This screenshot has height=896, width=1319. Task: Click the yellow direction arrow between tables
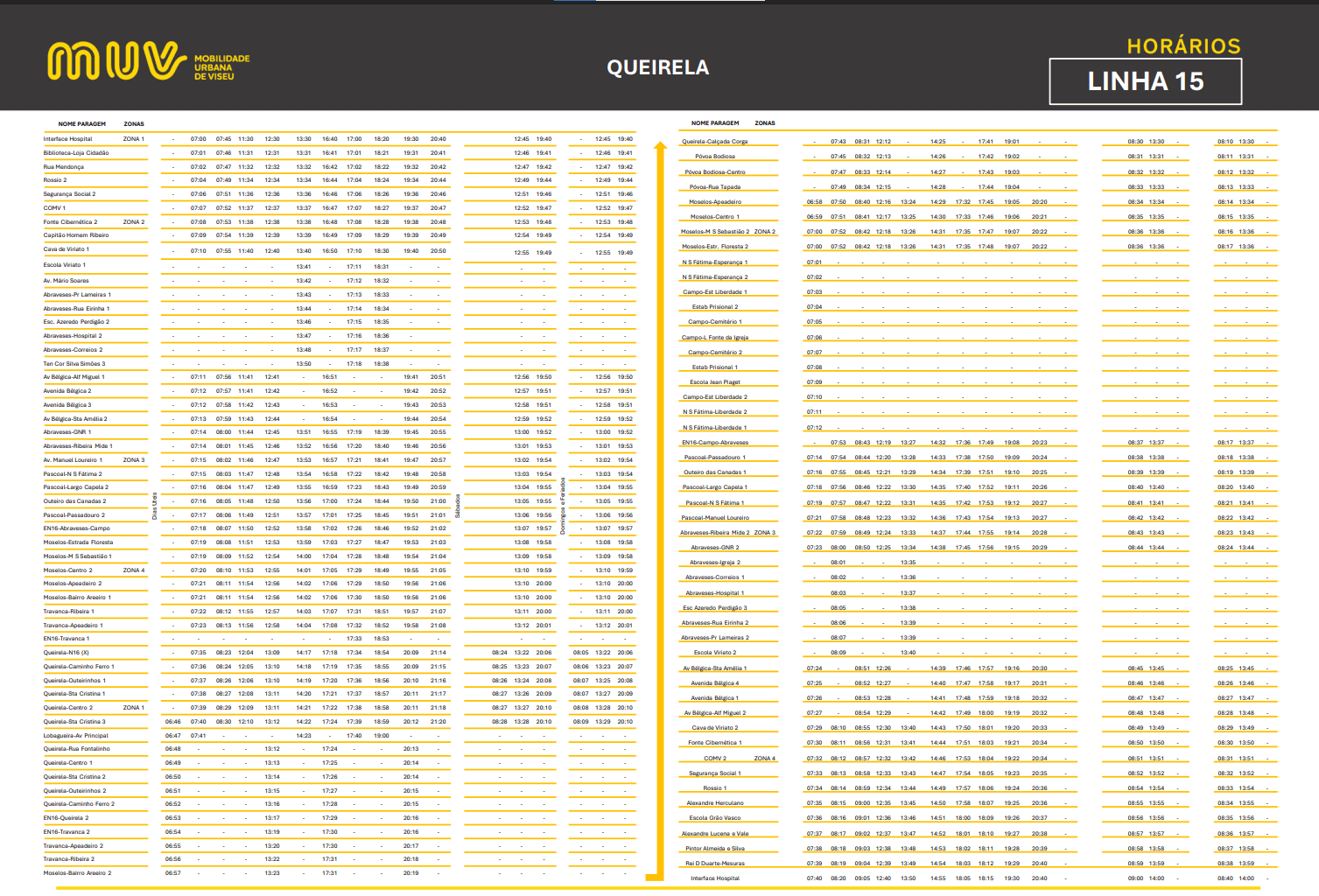coord(656,499)
